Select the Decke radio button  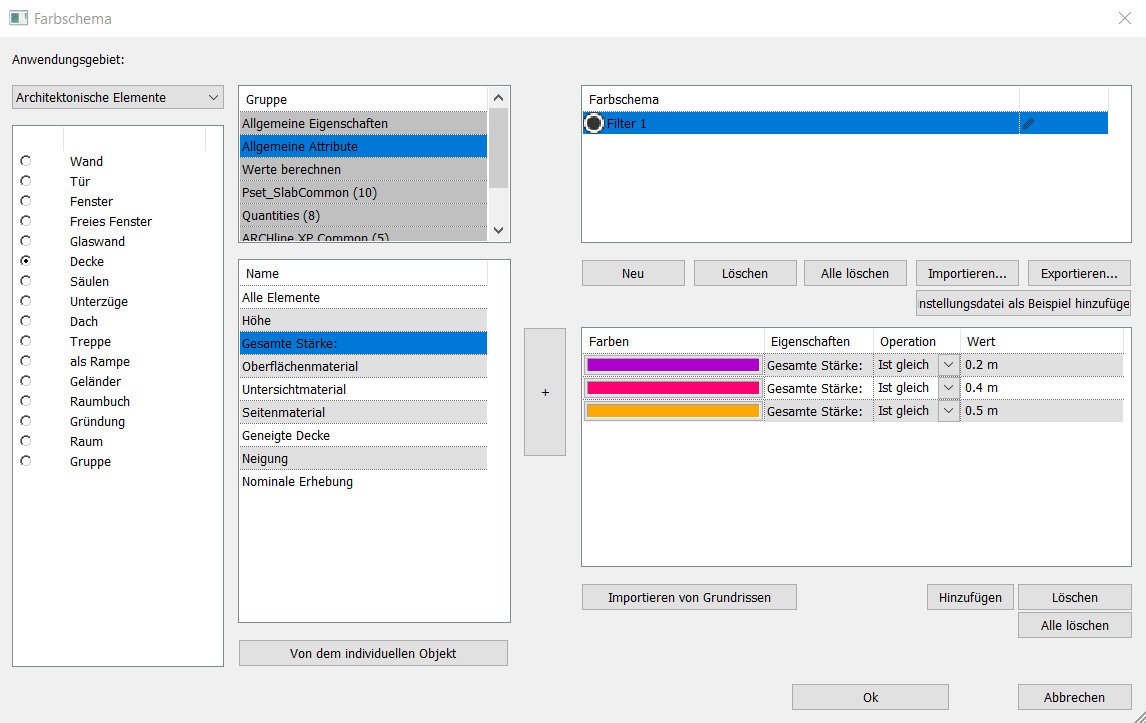[26, 261]
